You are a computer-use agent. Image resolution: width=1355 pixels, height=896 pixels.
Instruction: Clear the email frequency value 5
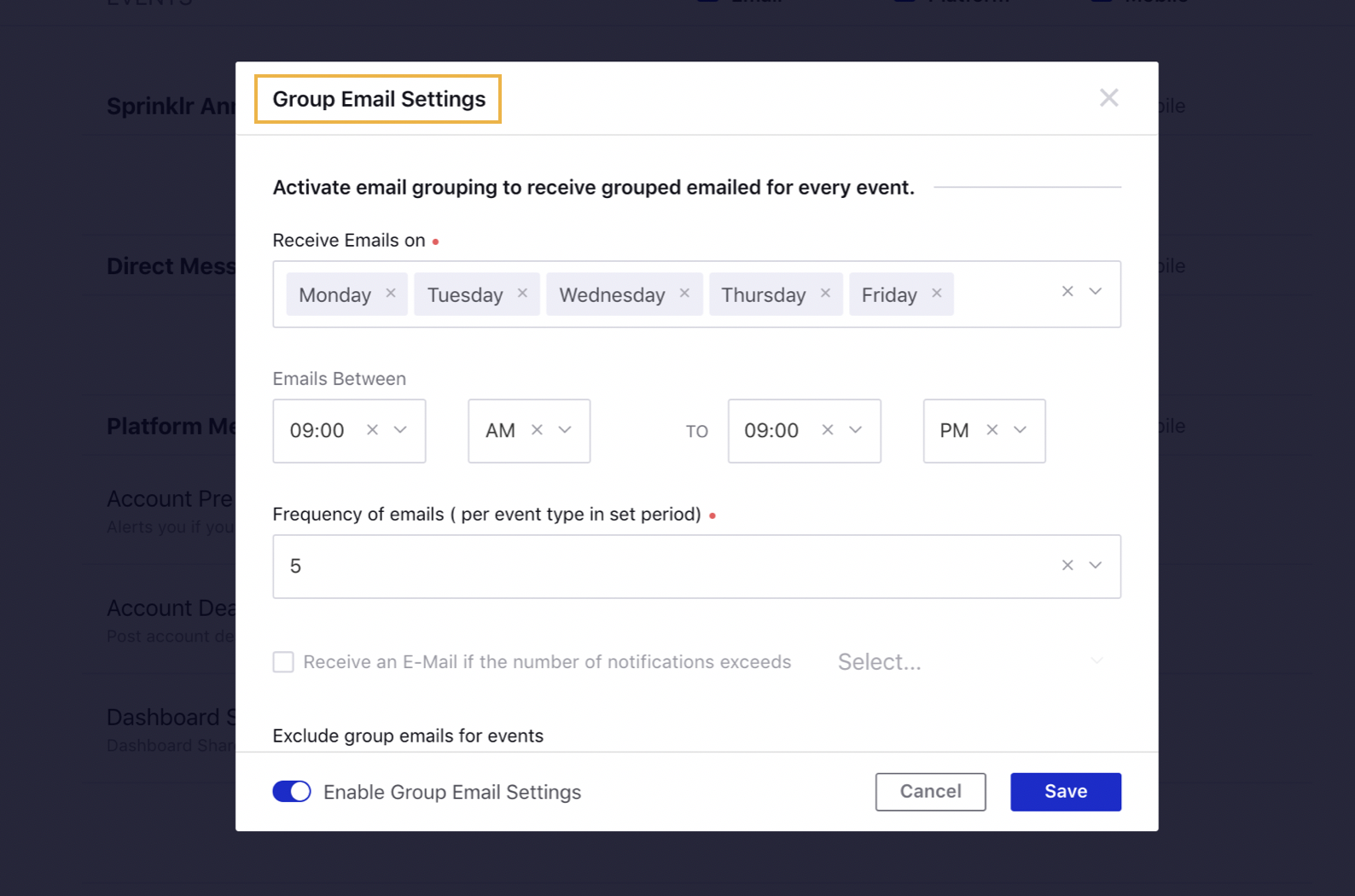[x=1067, y=565]
